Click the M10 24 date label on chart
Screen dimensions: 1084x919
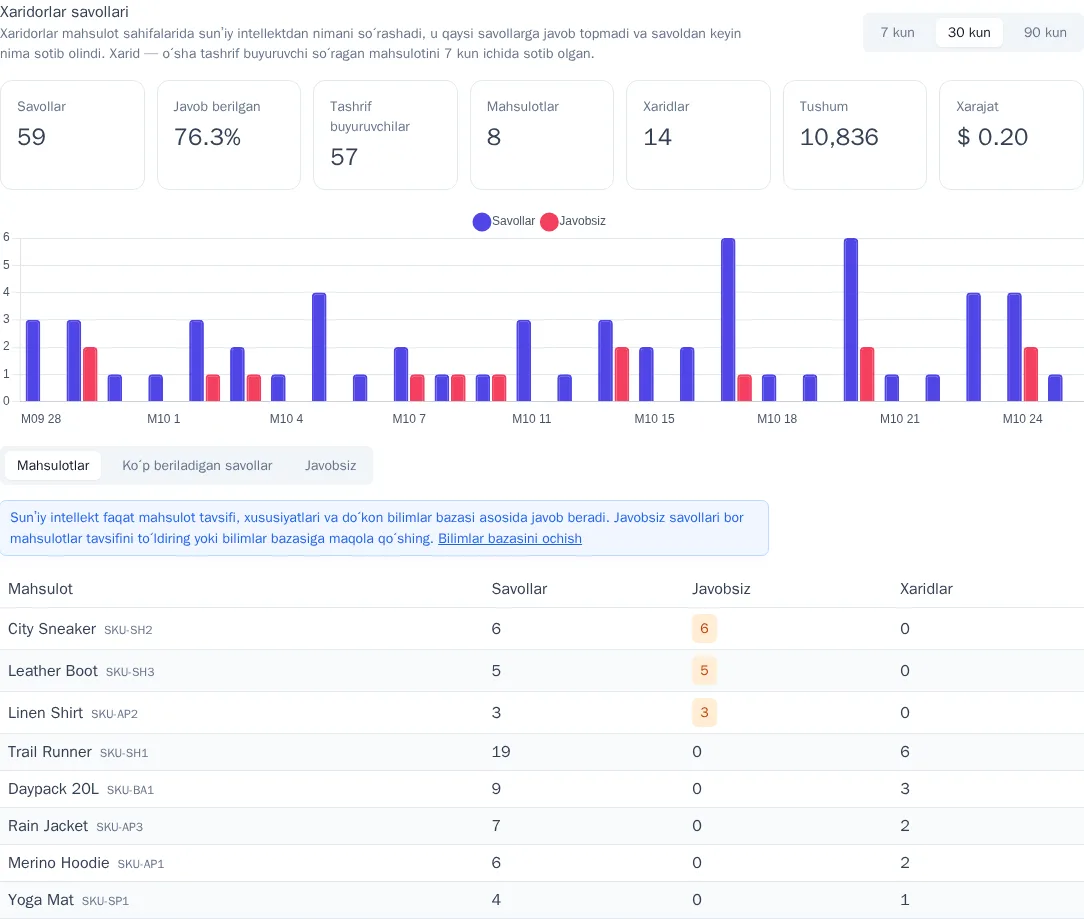tap(1022, 419)
